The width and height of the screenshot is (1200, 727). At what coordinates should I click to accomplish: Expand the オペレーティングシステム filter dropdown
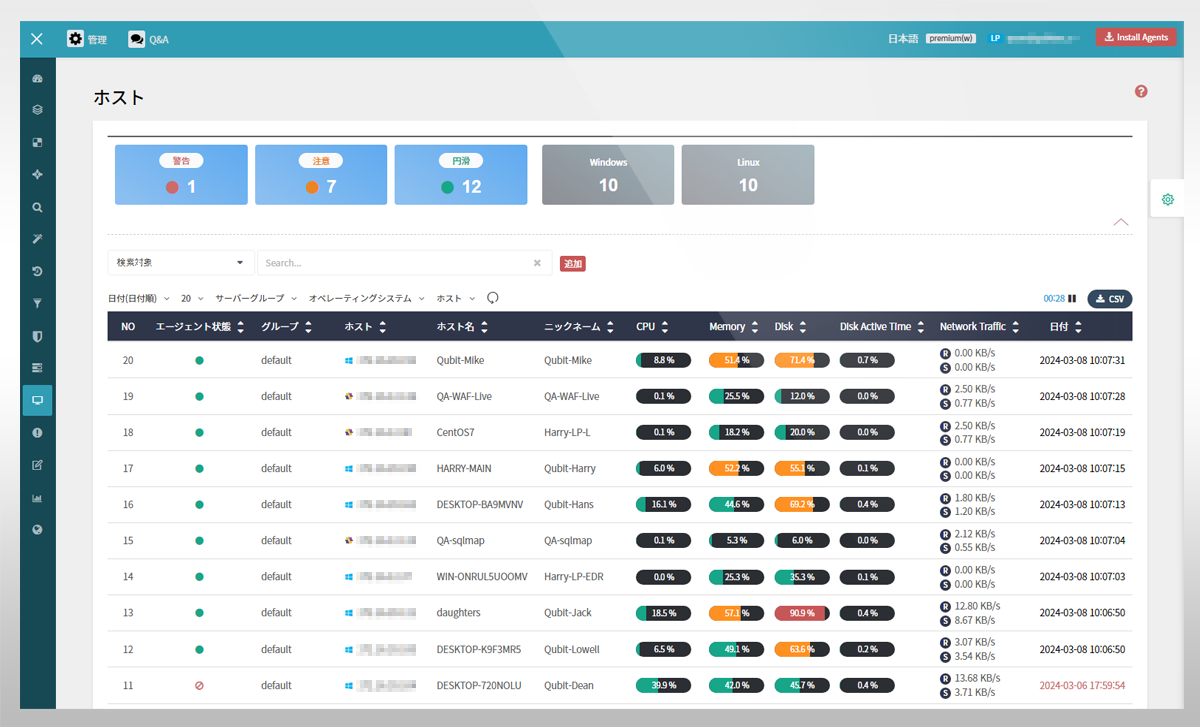[x=366, y=298]
